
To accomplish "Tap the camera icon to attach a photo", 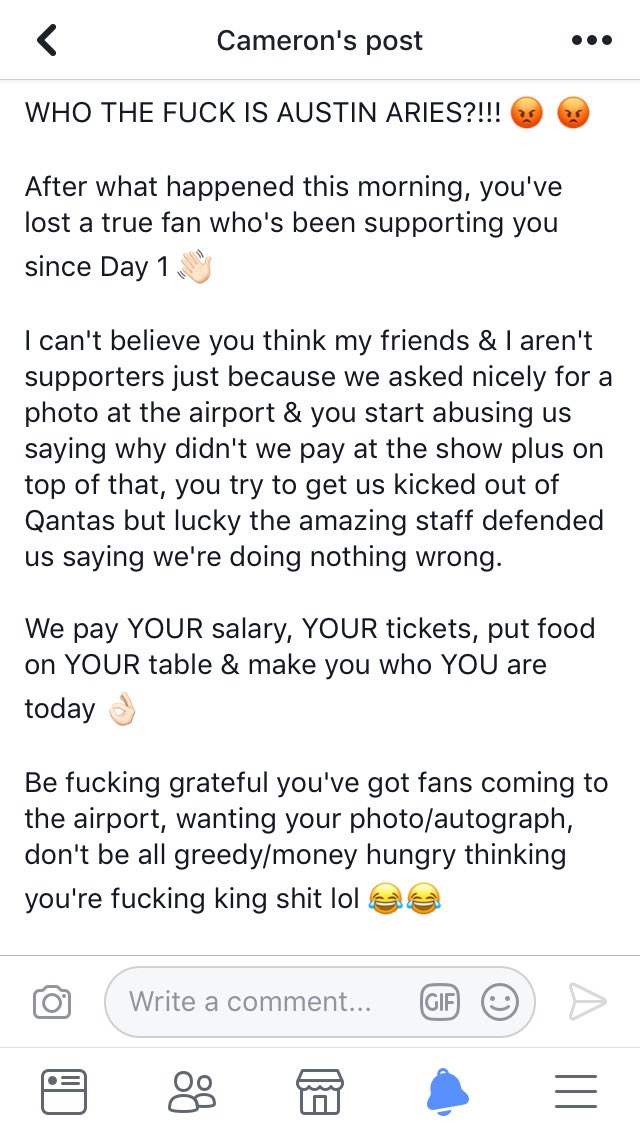I will (x=52, y=1001).
